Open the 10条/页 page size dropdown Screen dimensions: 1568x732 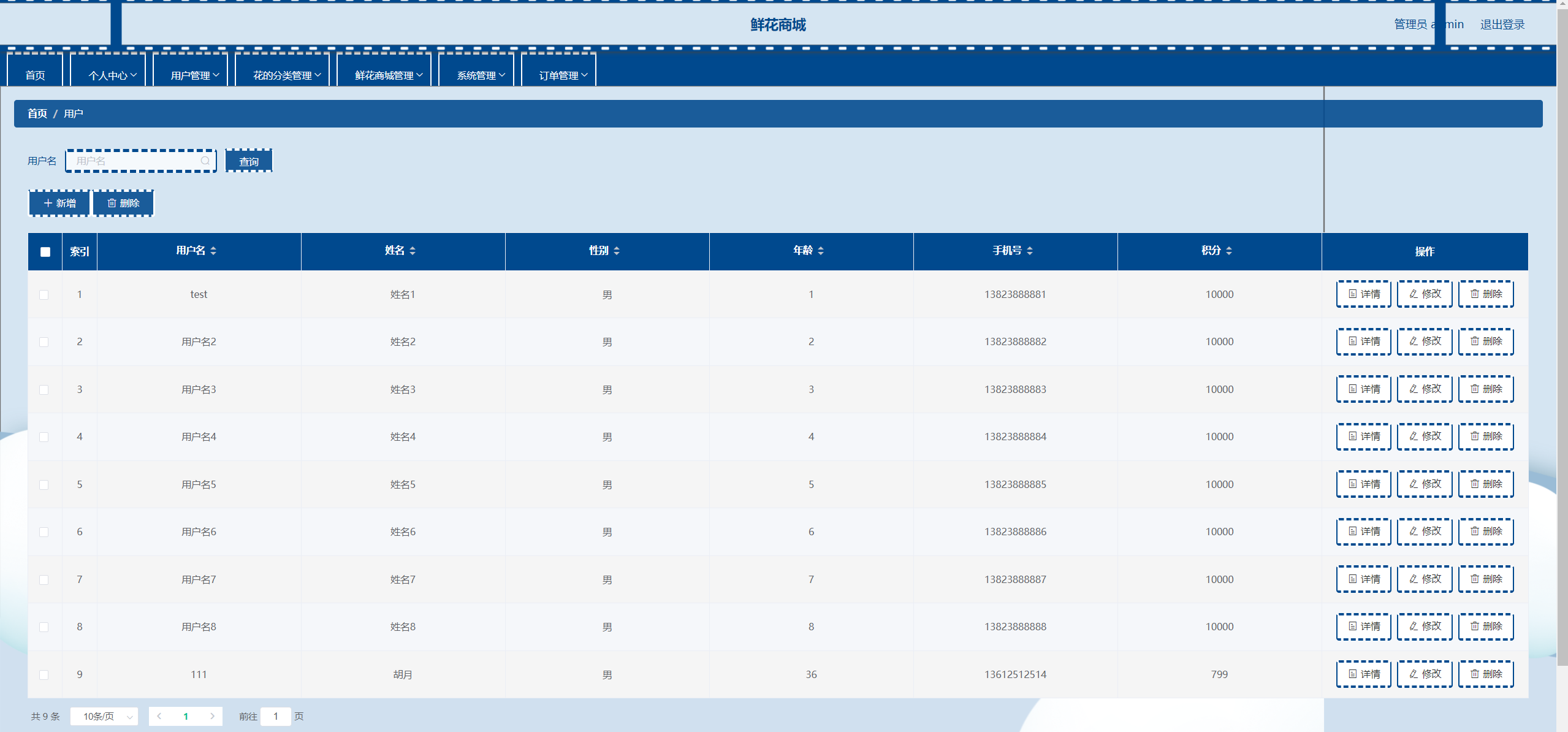tap(104, 716)
